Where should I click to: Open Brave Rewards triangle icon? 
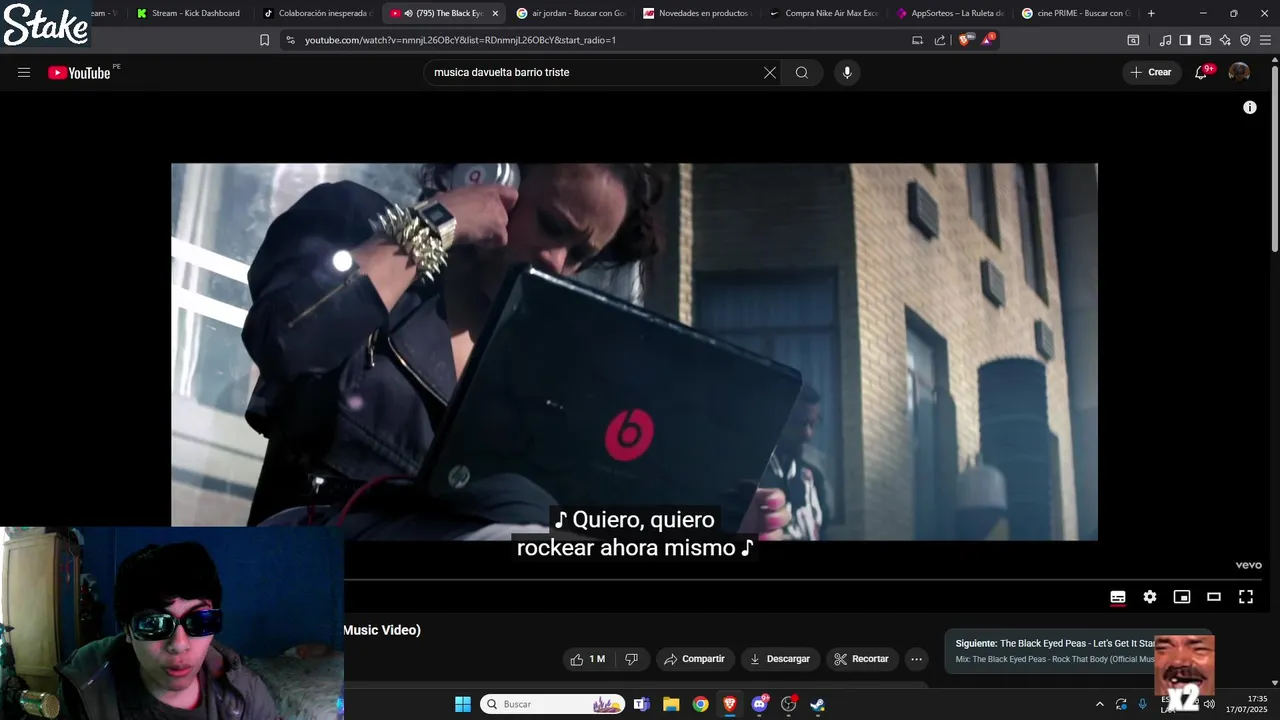coord(988,40)
